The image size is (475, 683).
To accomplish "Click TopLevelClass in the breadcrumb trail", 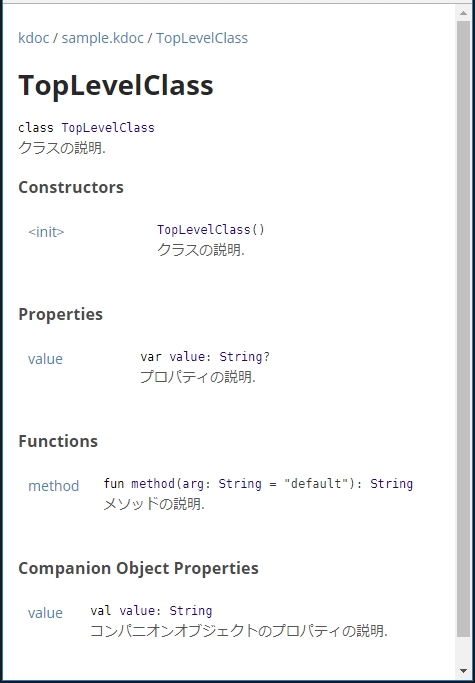I will click(x=202, y=38).
